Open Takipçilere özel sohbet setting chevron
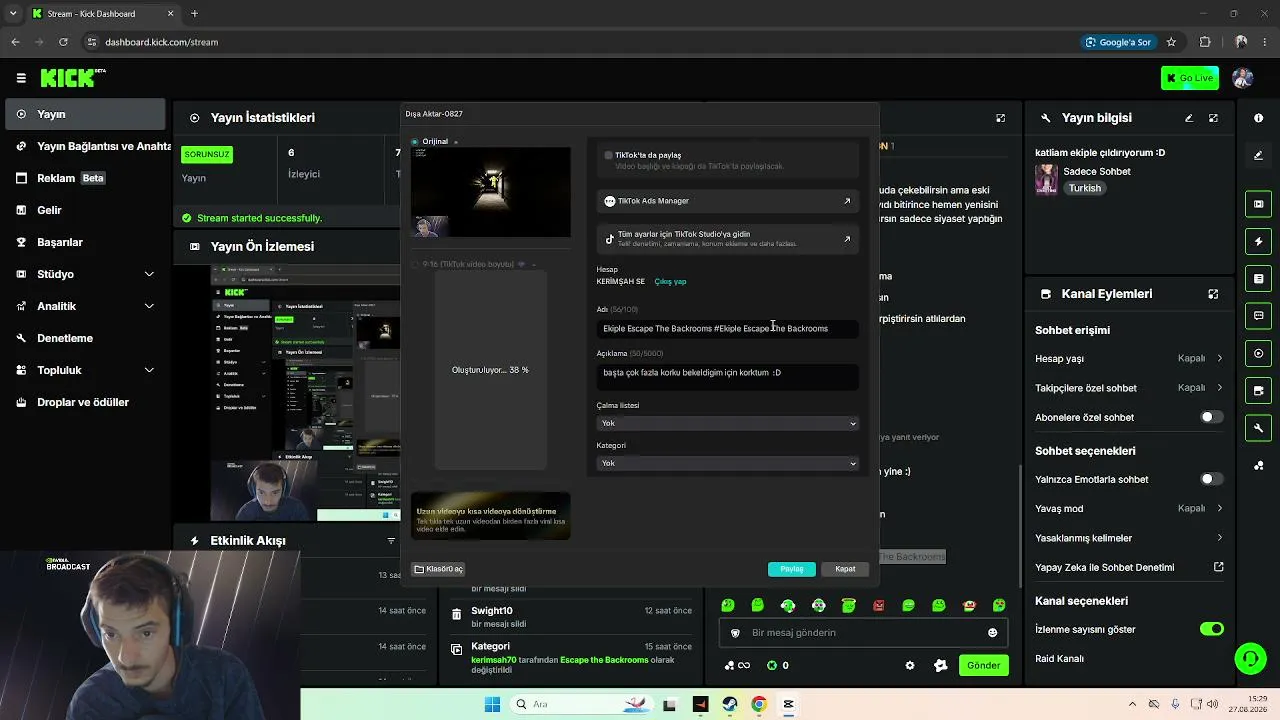 pyautogui.click(x=1219, y=388)
